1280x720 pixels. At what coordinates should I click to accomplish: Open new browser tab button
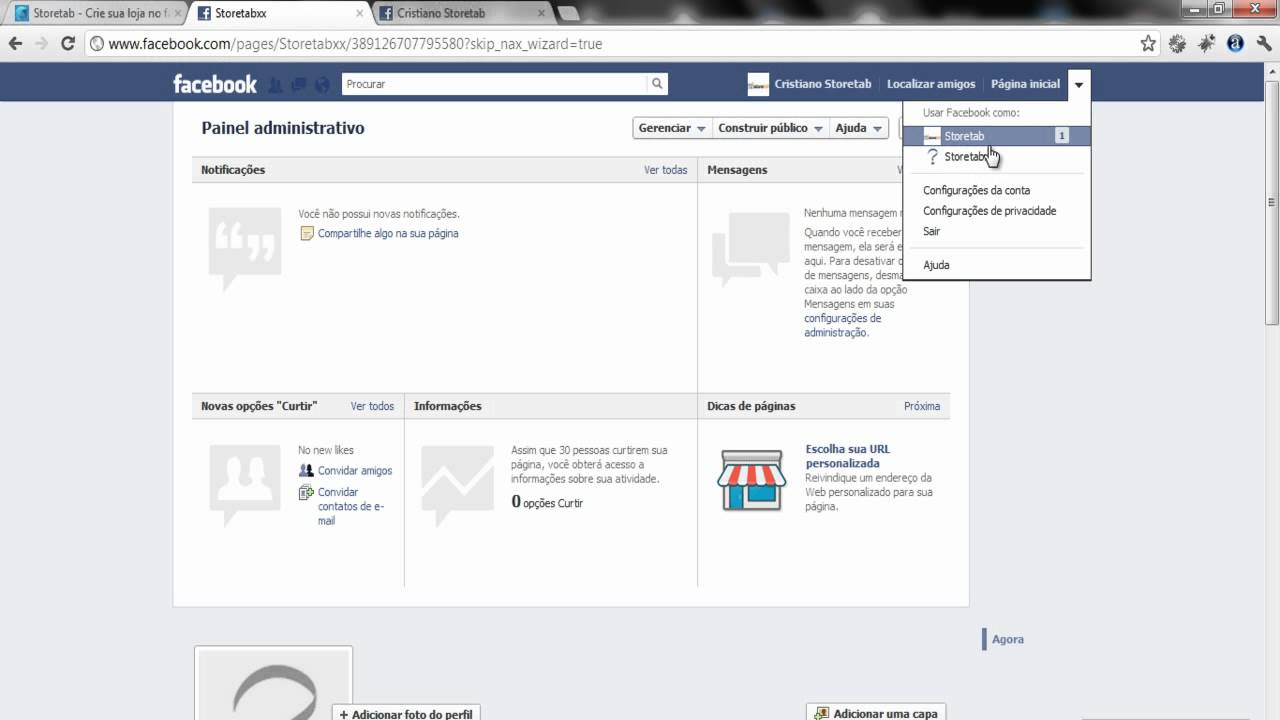[568, 13]
